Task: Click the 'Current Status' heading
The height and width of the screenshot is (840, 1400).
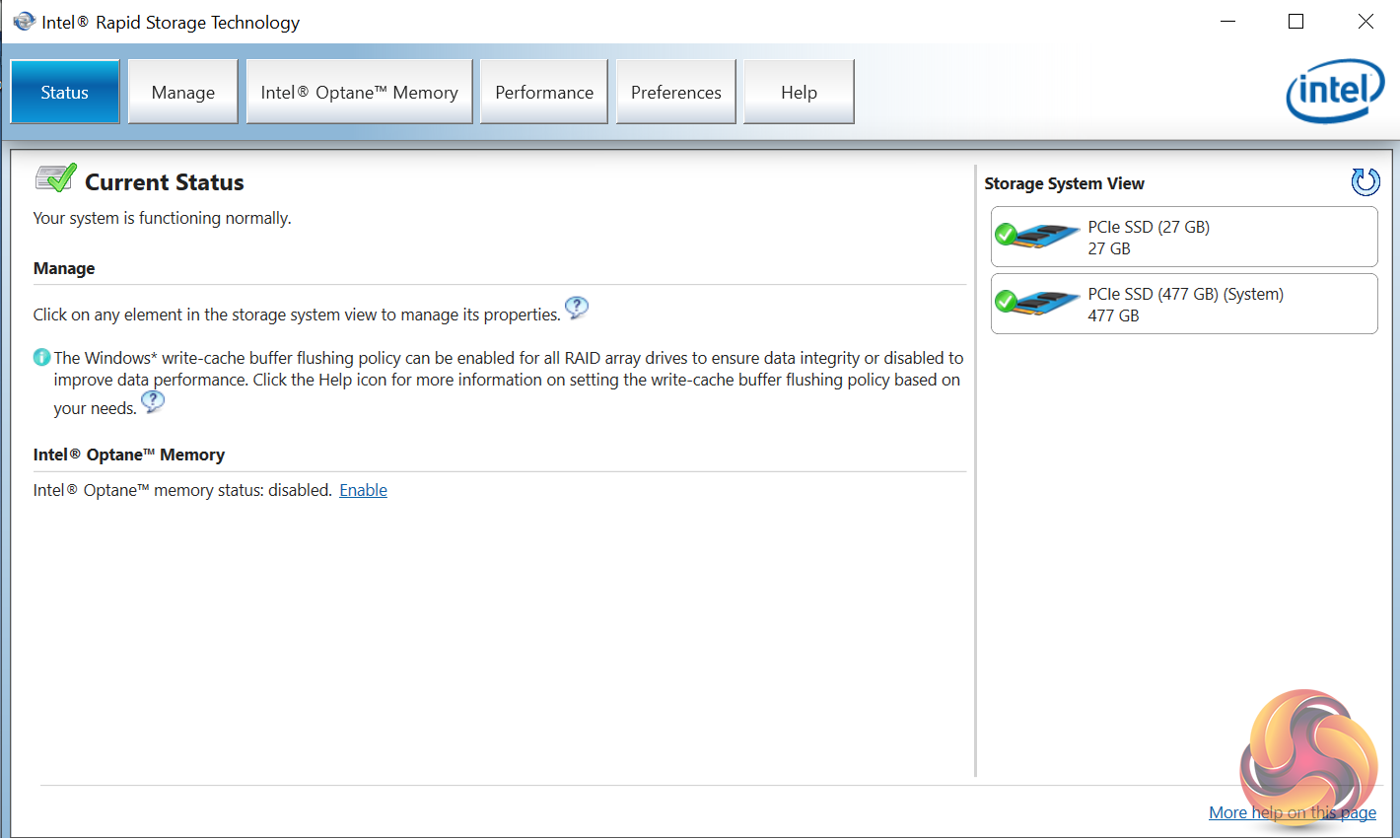Action: pyautogui.click(x=165, y=182)
